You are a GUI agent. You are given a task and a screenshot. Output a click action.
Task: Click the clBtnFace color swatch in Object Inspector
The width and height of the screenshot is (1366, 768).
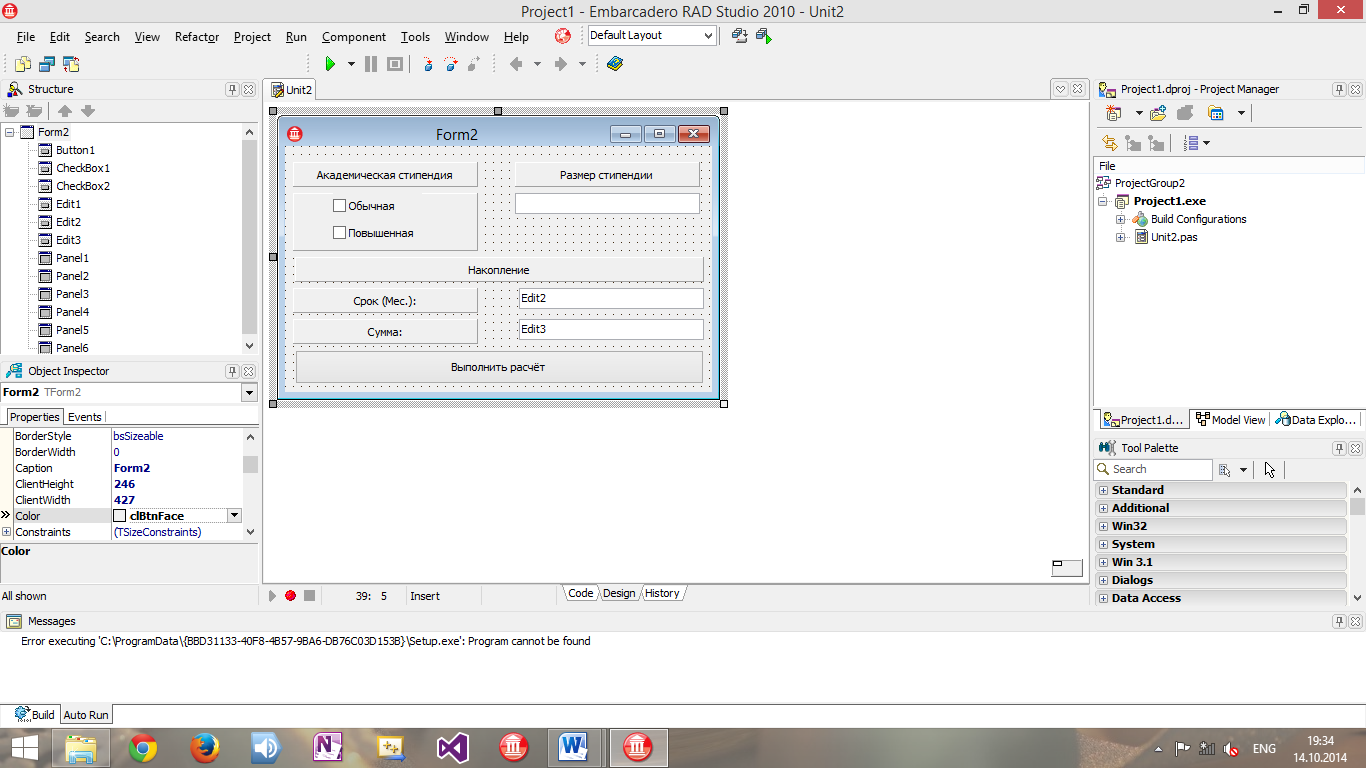[120, 516]
